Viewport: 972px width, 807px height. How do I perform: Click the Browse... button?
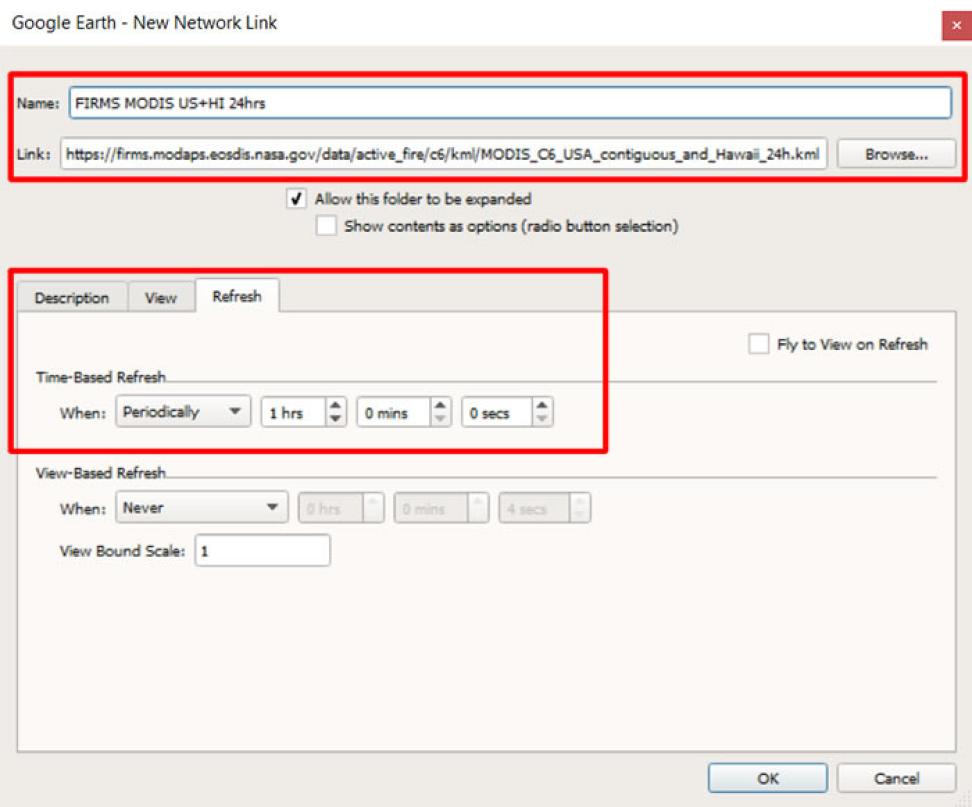pyautogui.click(x=896, y=154)
